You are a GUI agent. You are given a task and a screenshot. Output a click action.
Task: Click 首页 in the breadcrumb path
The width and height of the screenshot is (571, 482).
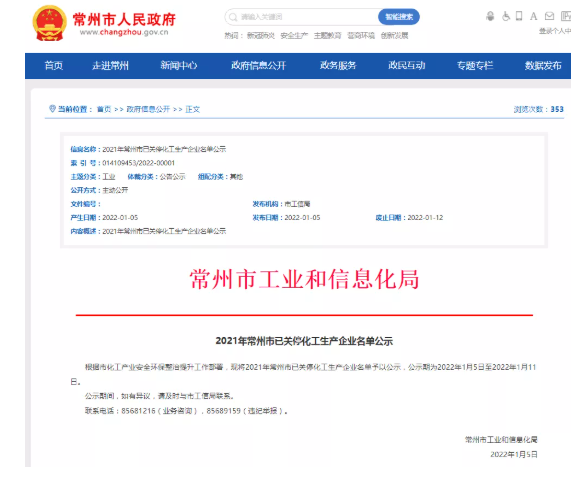point(104,109)
